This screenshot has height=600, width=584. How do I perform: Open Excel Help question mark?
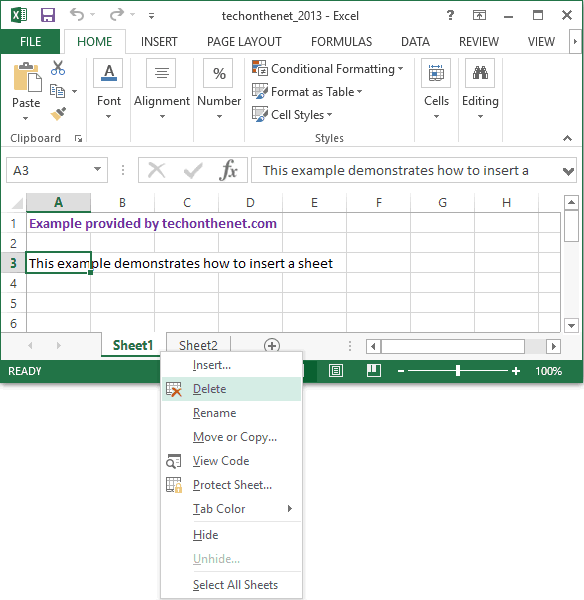point(450,15)
